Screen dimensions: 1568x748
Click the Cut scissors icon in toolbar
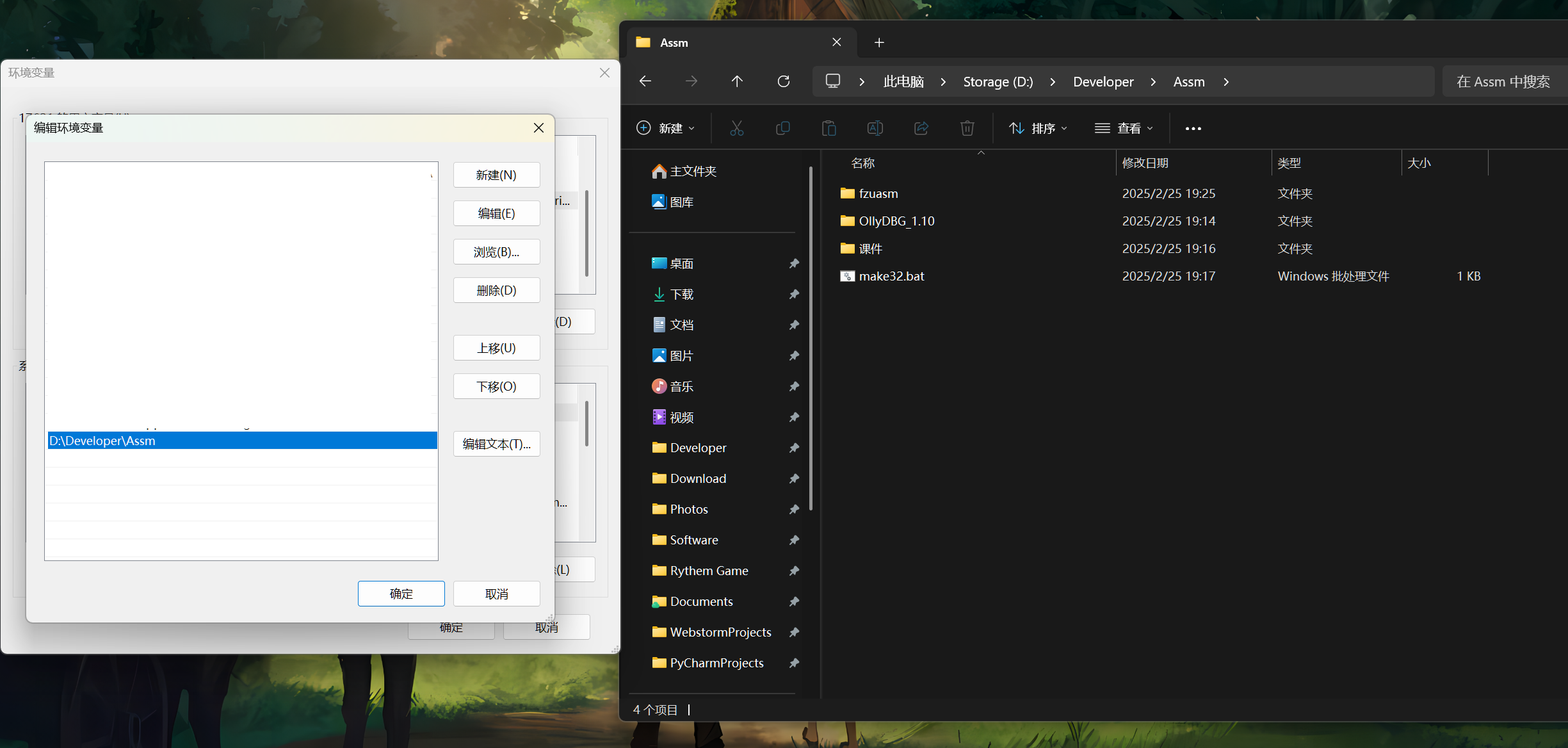(736, 128)
